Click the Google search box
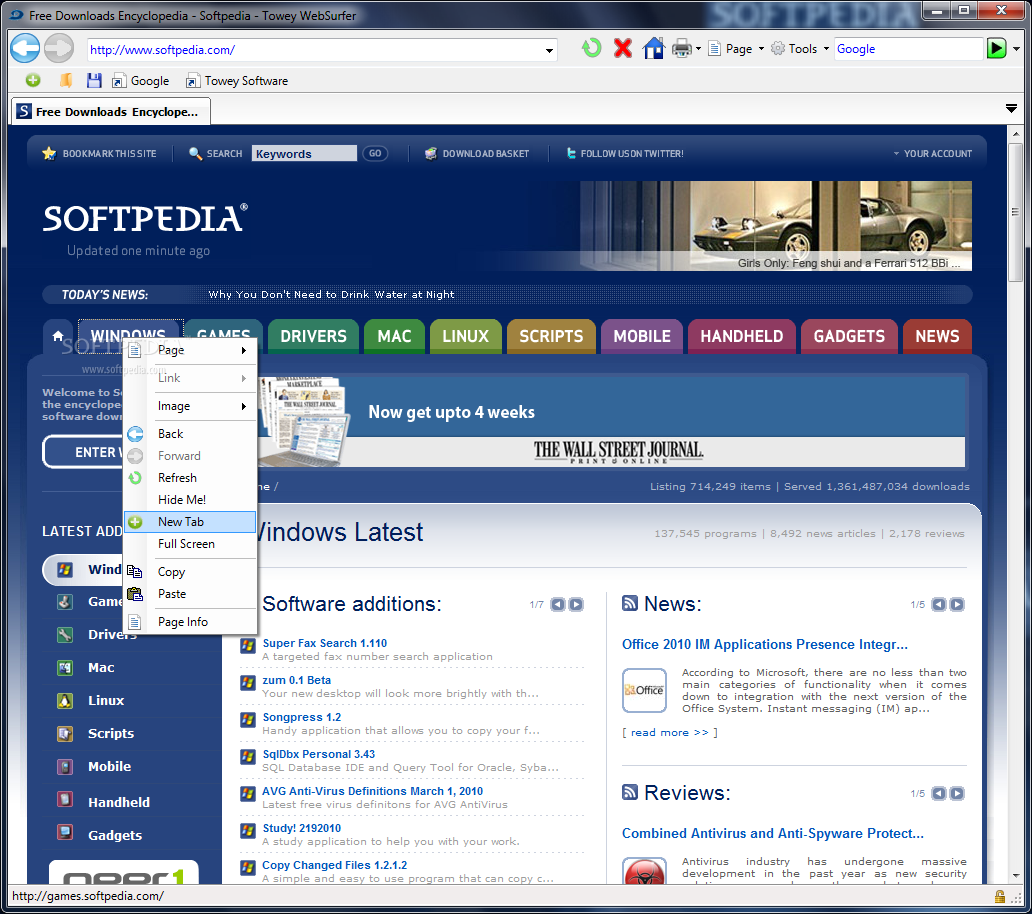The image size is (1032, 914). point(908,49)
